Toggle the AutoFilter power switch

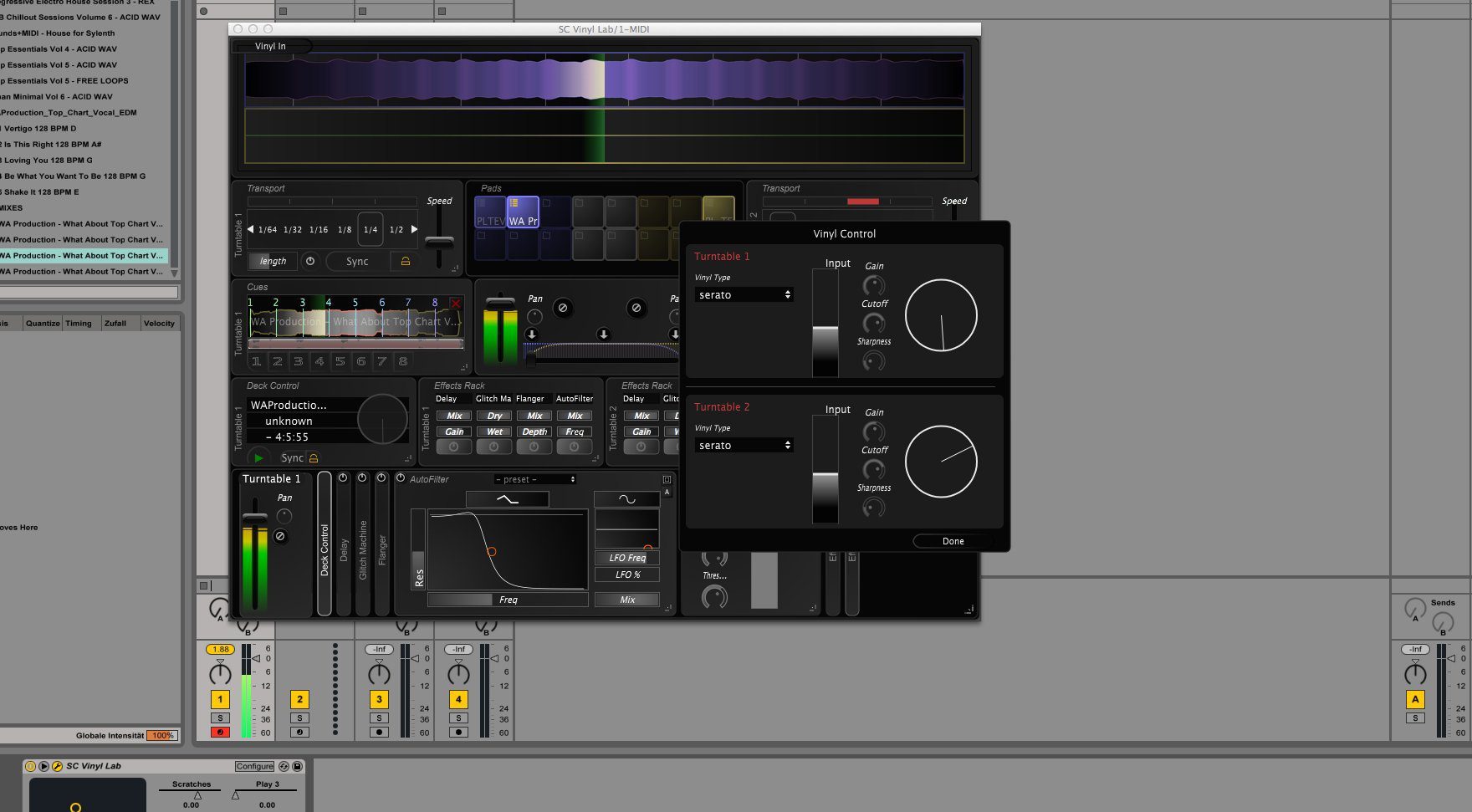point(400,478)
